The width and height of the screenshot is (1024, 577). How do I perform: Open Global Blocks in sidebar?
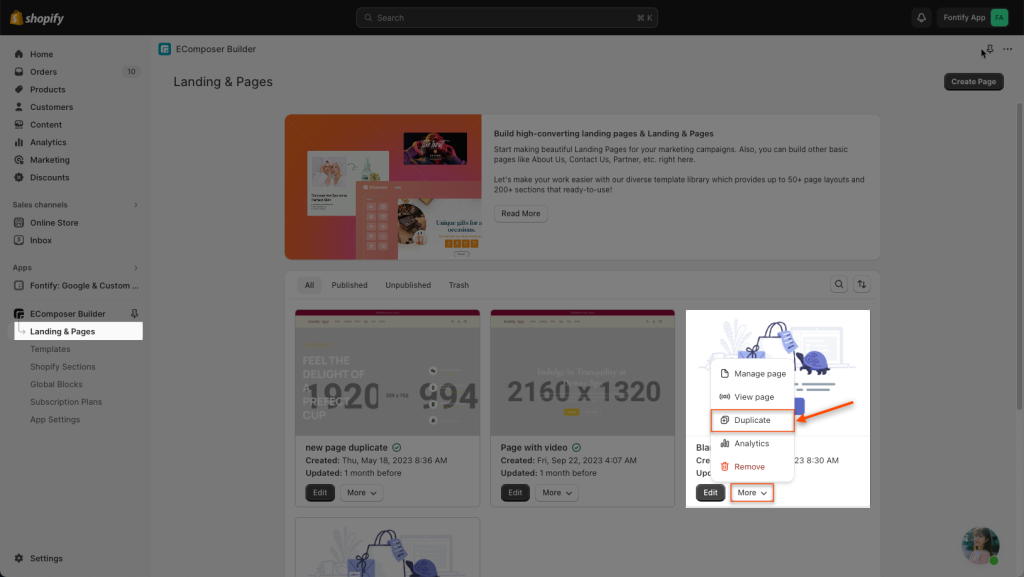[56, 384]
